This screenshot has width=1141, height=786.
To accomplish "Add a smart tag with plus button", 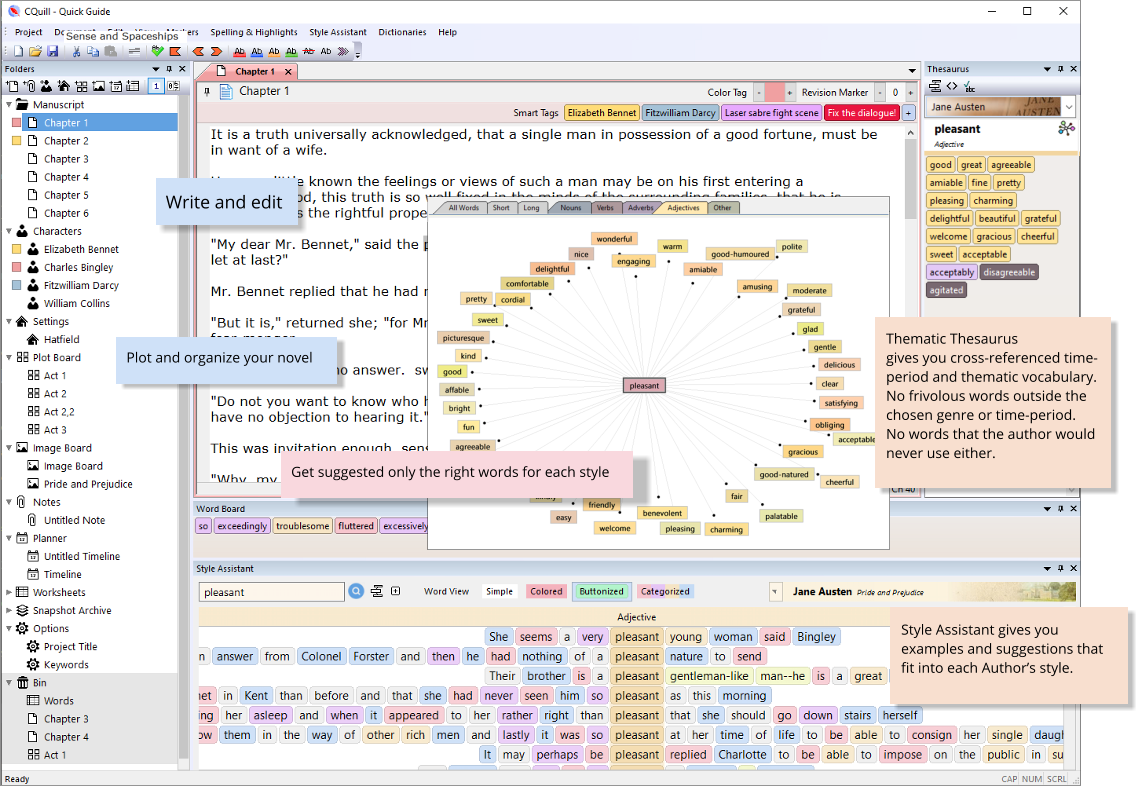I will click(908, 113).
